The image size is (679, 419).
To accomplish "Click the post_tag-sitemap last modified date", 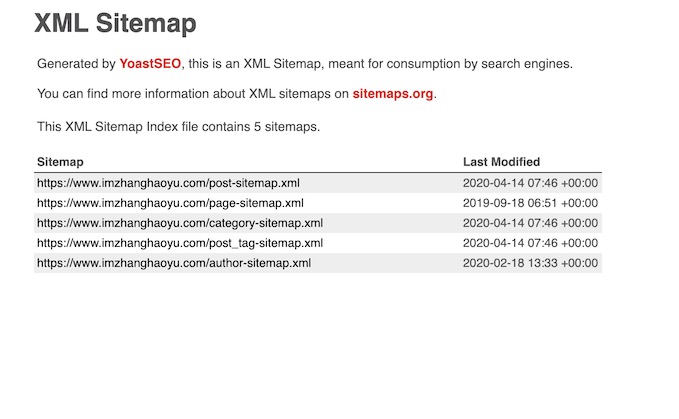I will tap(530, 243).
